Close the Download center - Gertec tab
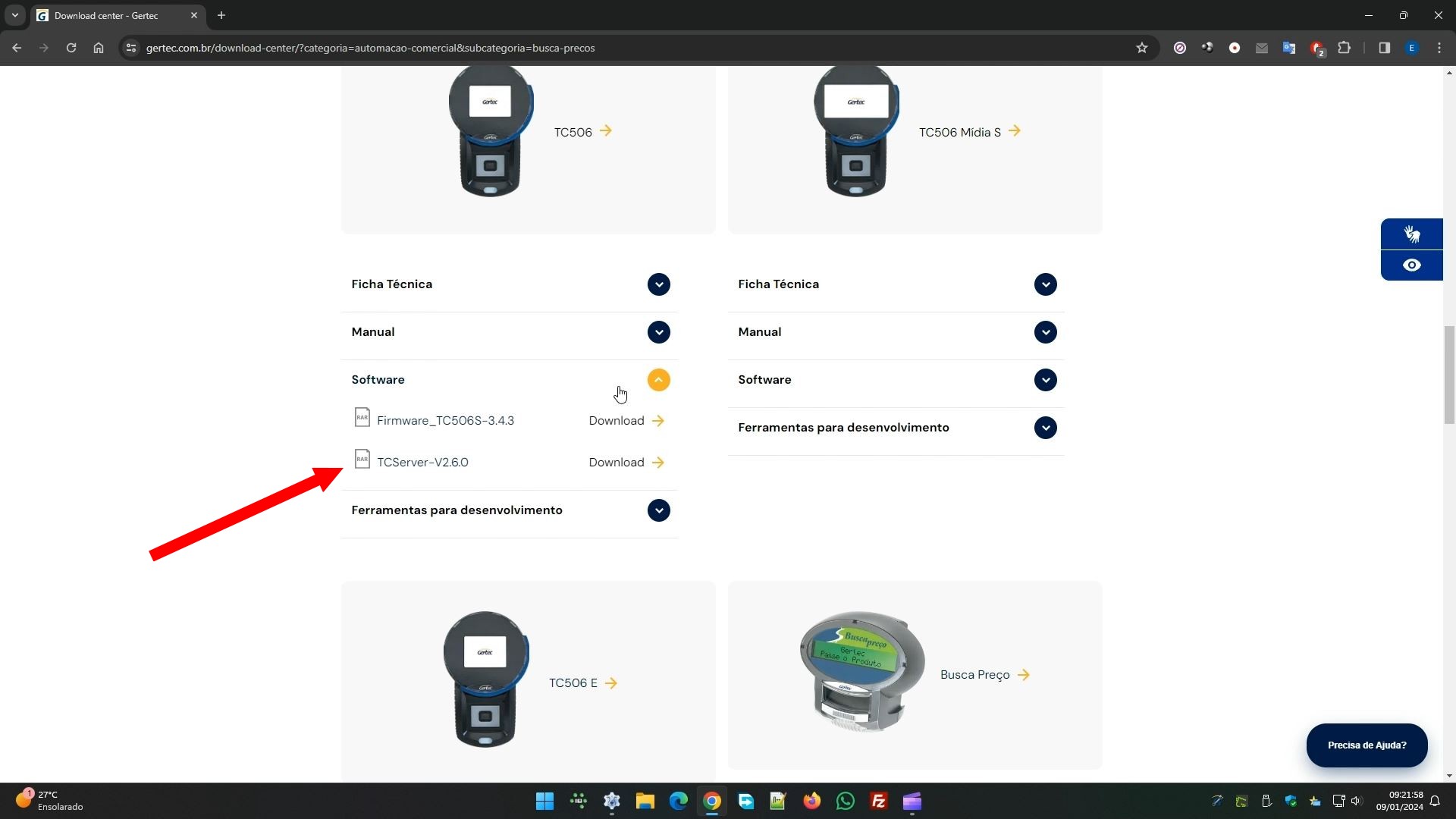The image size is (1456, 819). (194, 15)
